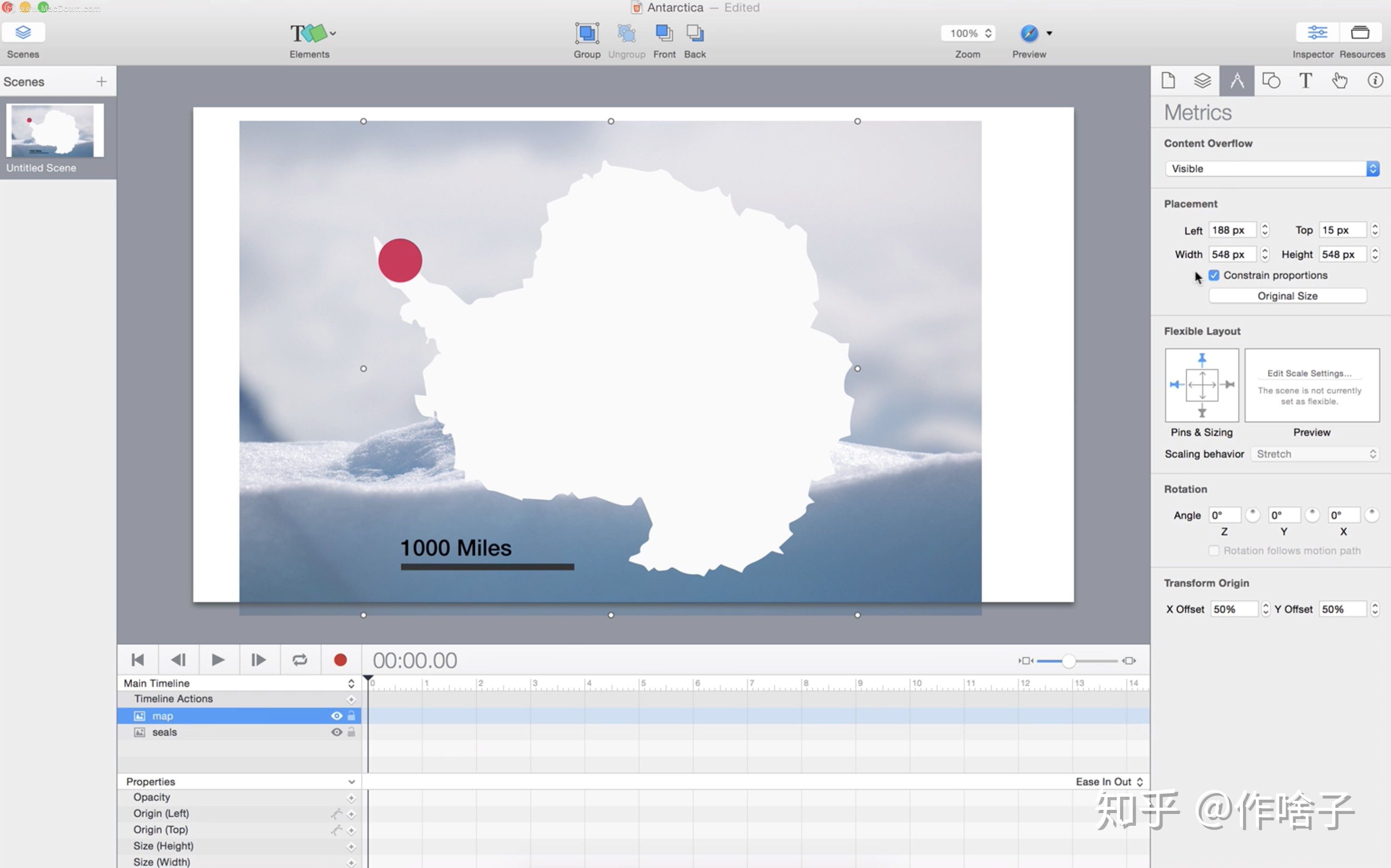Click the Width value field
This screenshot has height=868, width=1391.
(x=1232, y=254)
